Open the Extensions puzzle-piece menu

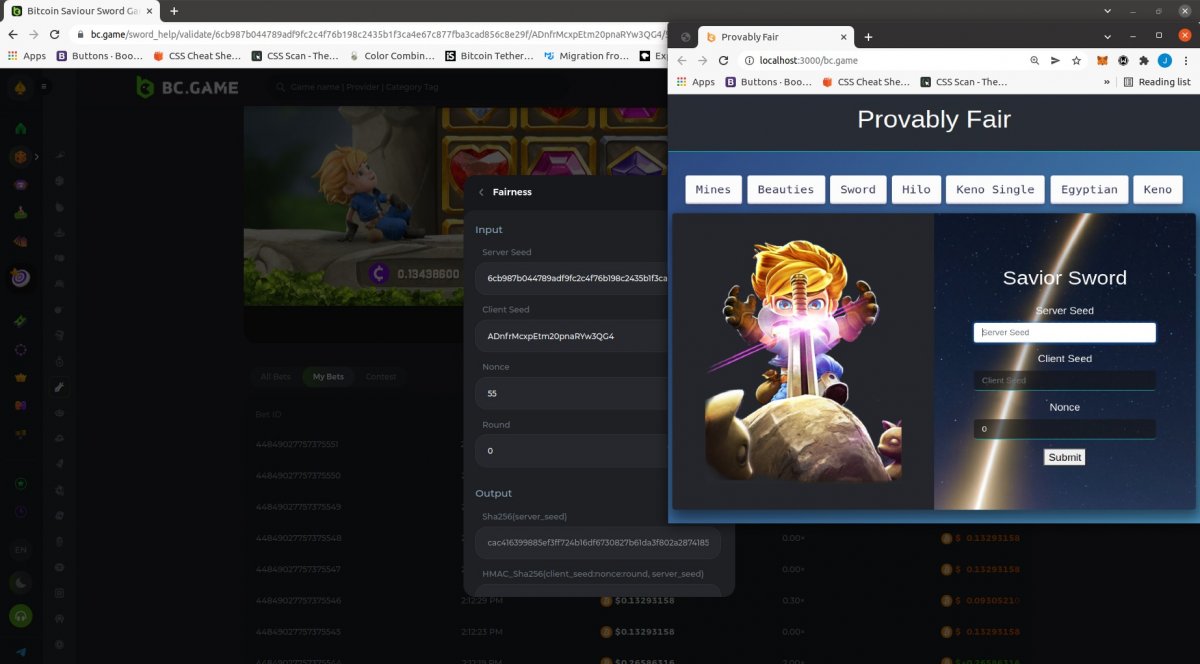[1144, 60]
